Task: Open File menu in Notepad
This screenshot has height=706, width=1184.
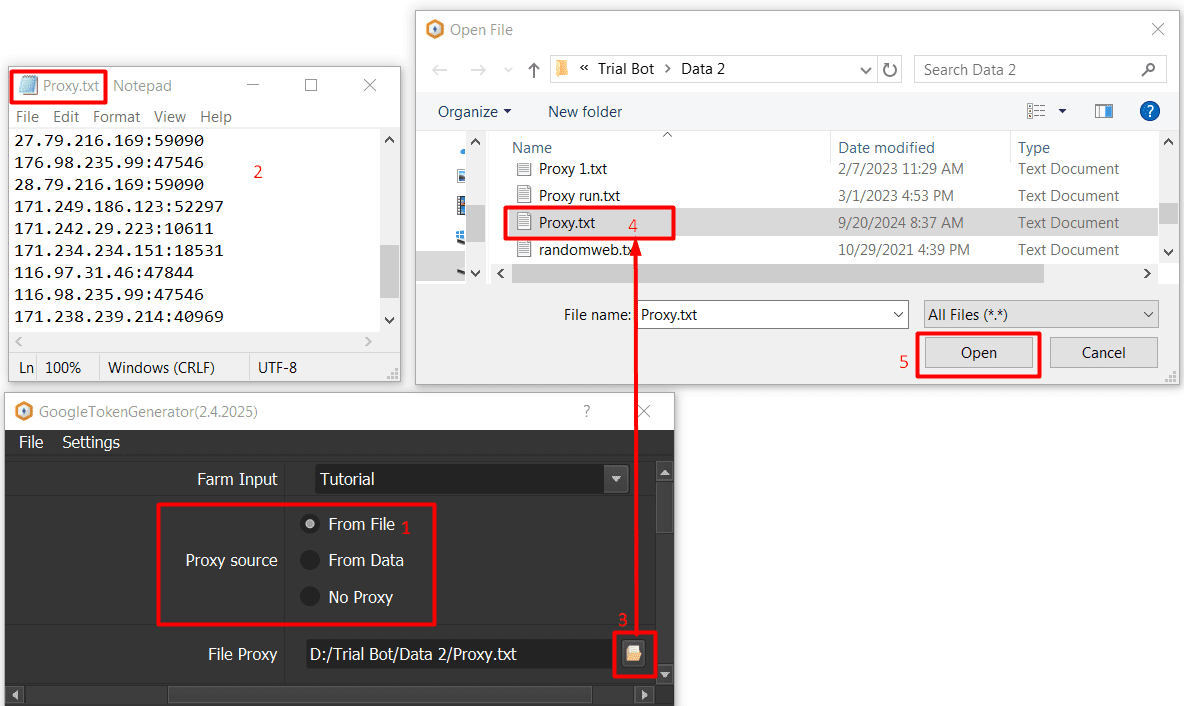Action: click(27, 116)
